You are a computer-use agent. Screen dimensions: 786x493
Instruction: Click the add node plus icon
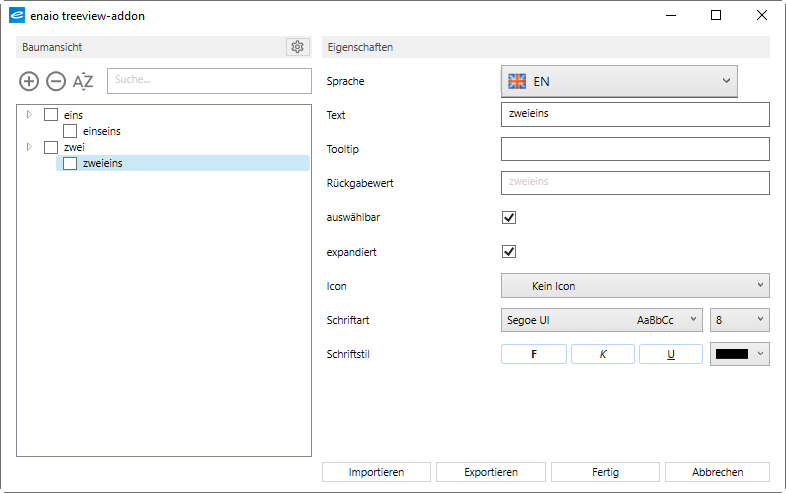coord(30,81)
